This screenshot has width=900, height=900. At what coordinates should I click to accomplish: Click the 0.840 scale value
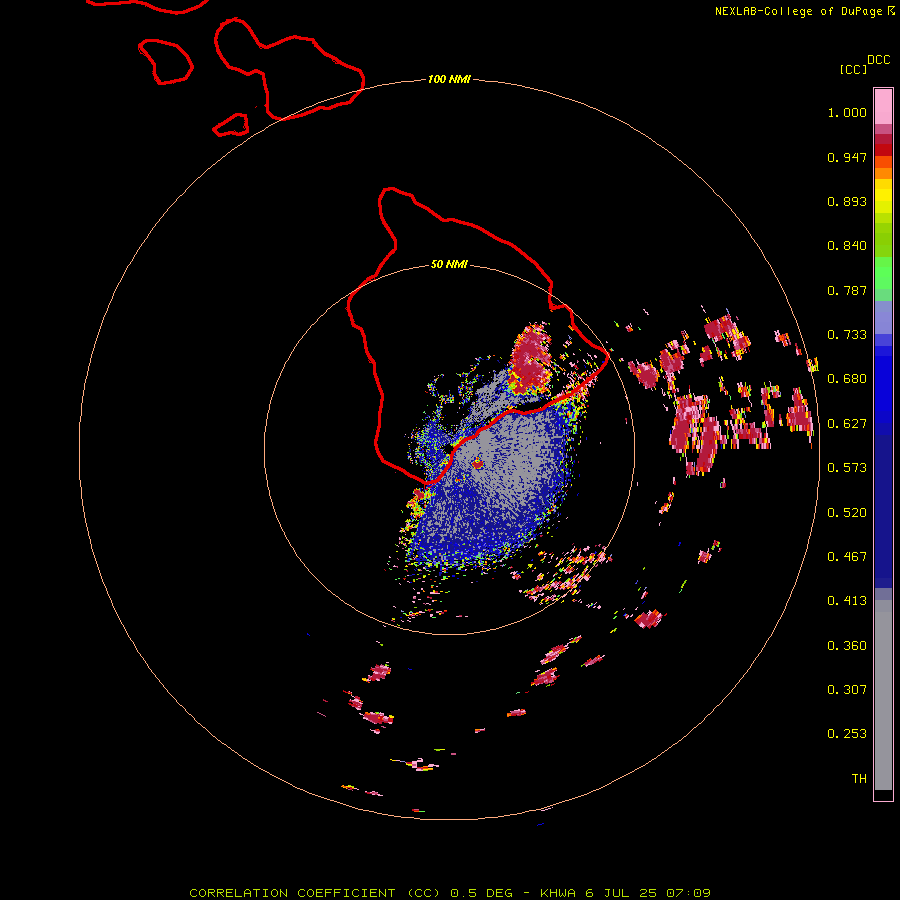pos(847,246)
